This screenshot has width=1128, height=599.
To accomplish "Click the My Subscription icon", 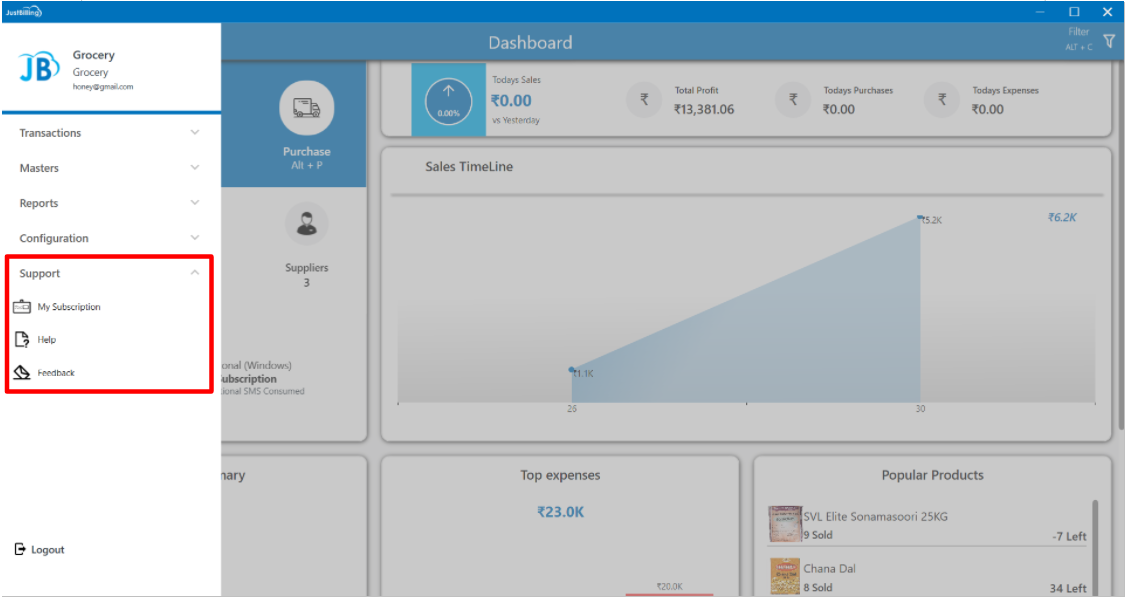I will coord(22,307).
